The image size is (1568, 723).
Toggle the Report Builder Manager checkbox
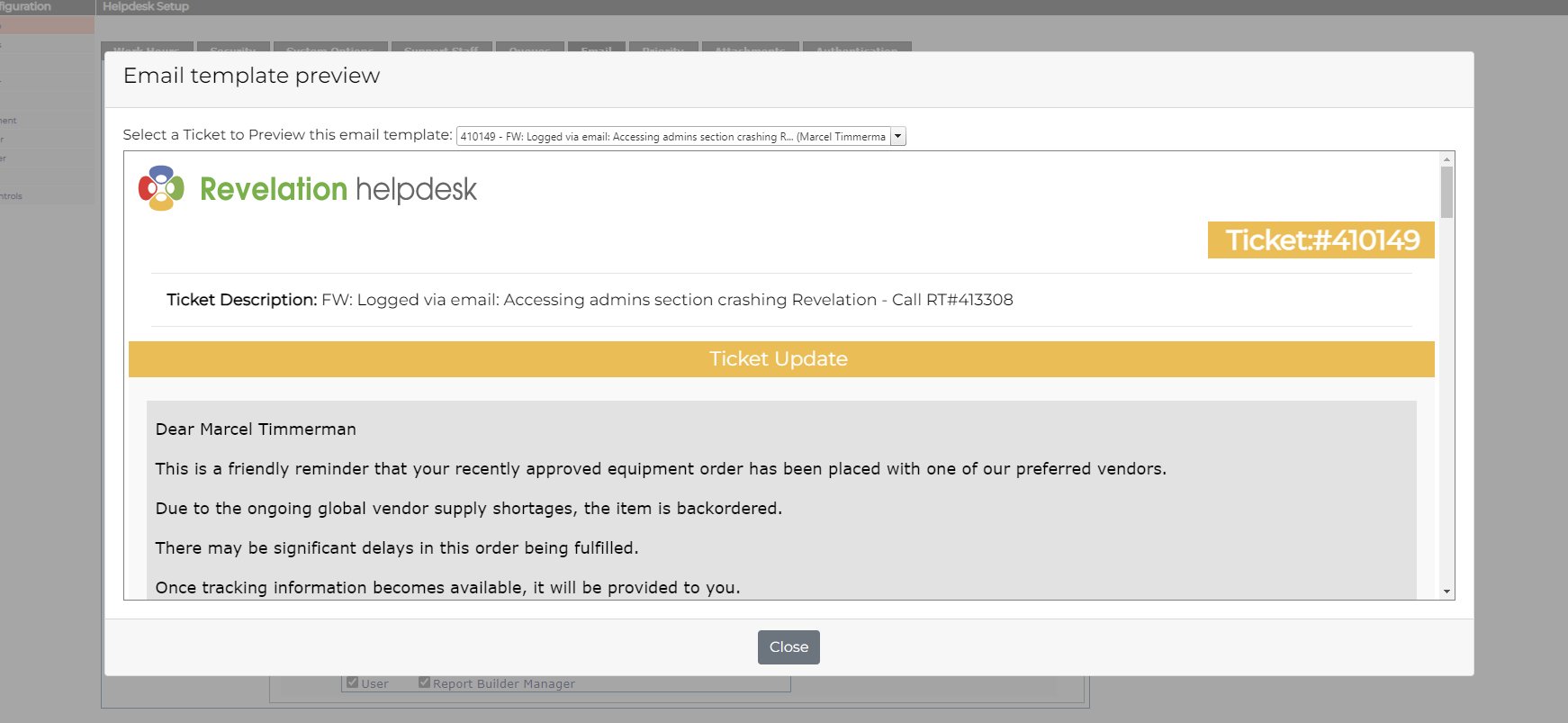(x=424, y=682)
